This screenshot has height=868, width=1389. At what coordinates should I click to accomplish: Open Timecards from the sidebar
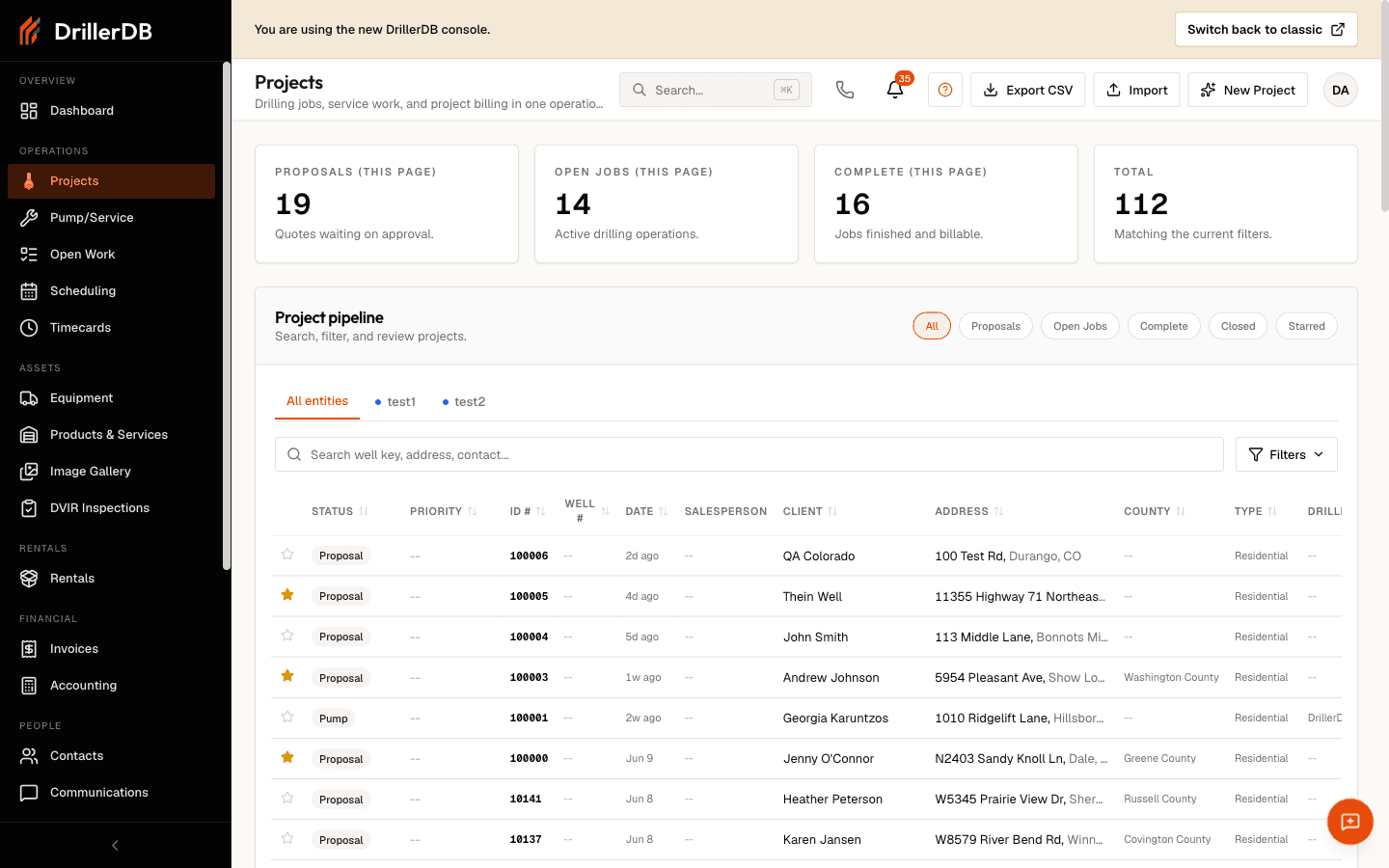(111, 328)
